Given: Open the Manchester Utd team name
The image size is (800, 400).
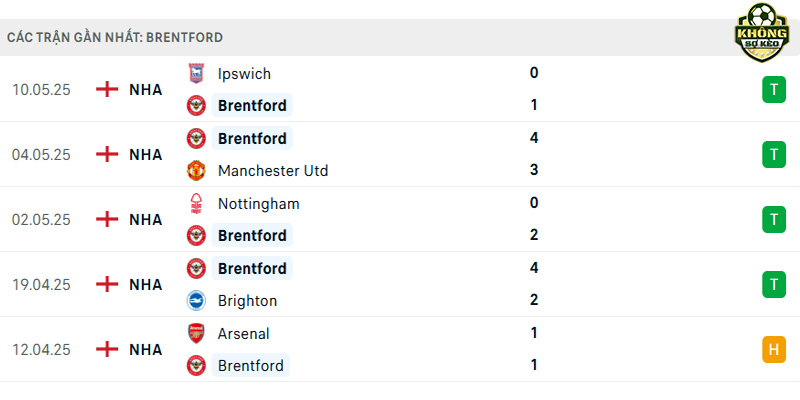Looking at the screenshot, I should click(x=273, y=170).
